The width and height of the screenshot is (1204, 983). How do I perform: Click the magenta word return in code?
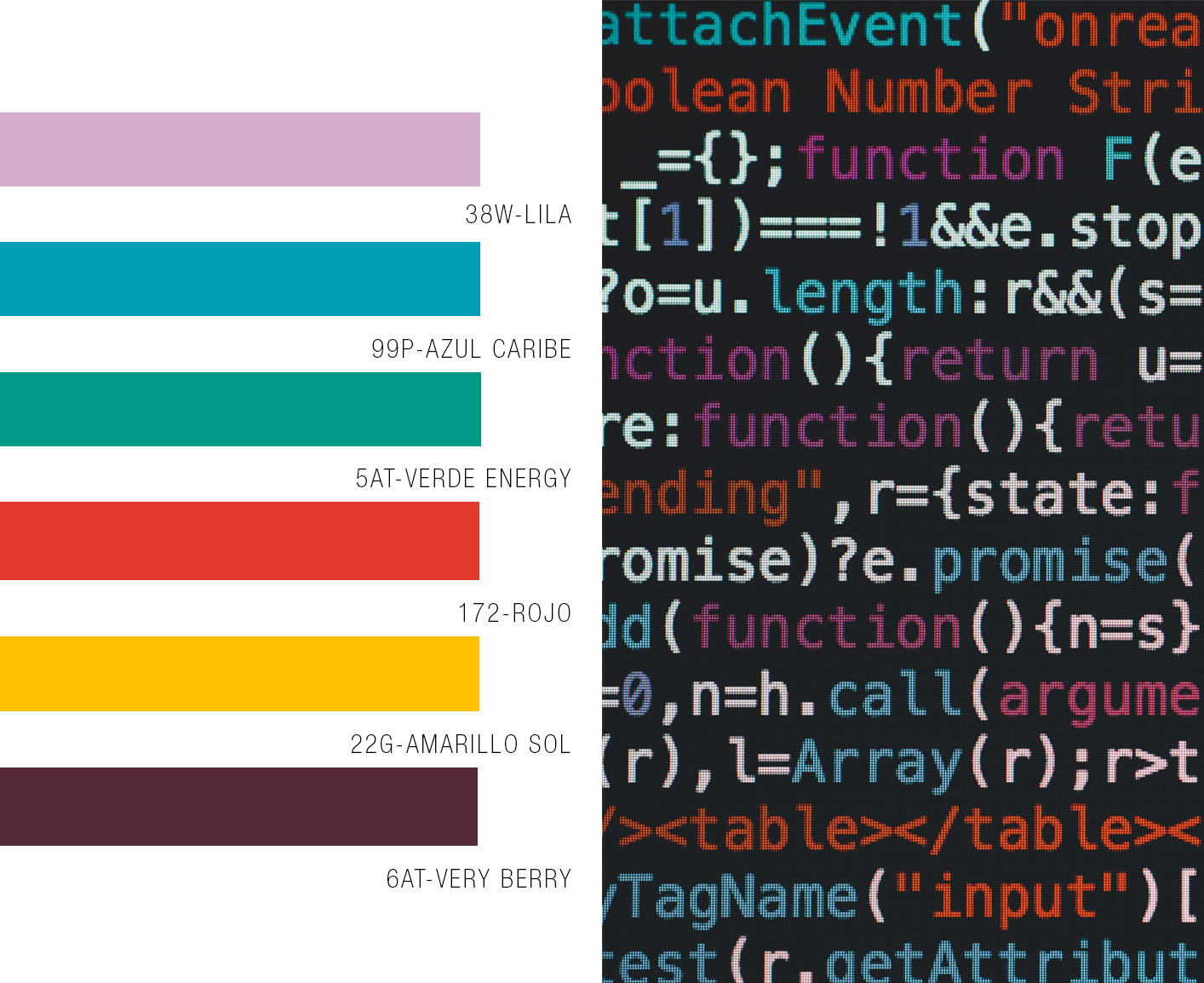tap(999, 361)
